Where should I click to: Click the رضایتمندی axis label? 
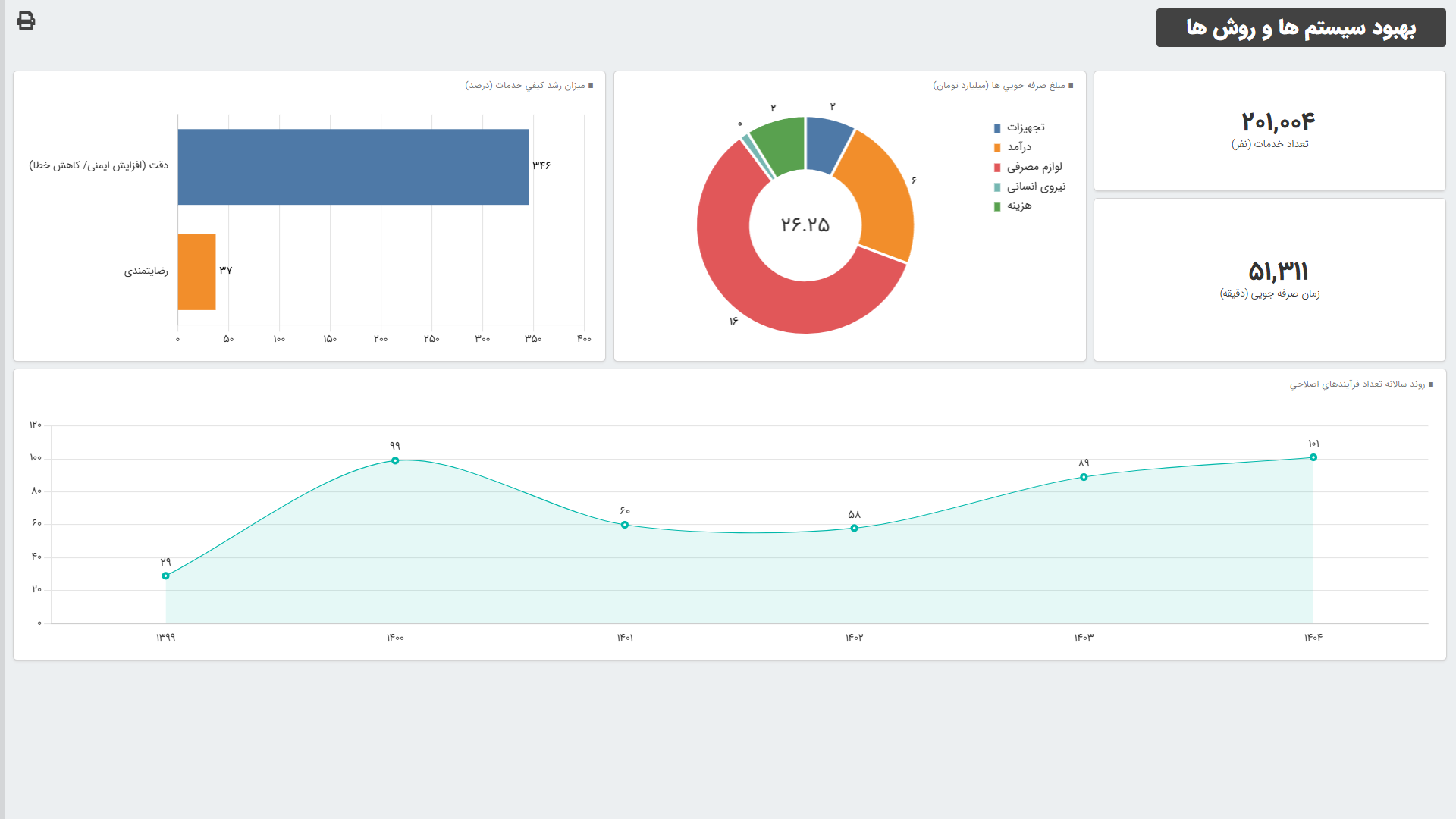146,271
